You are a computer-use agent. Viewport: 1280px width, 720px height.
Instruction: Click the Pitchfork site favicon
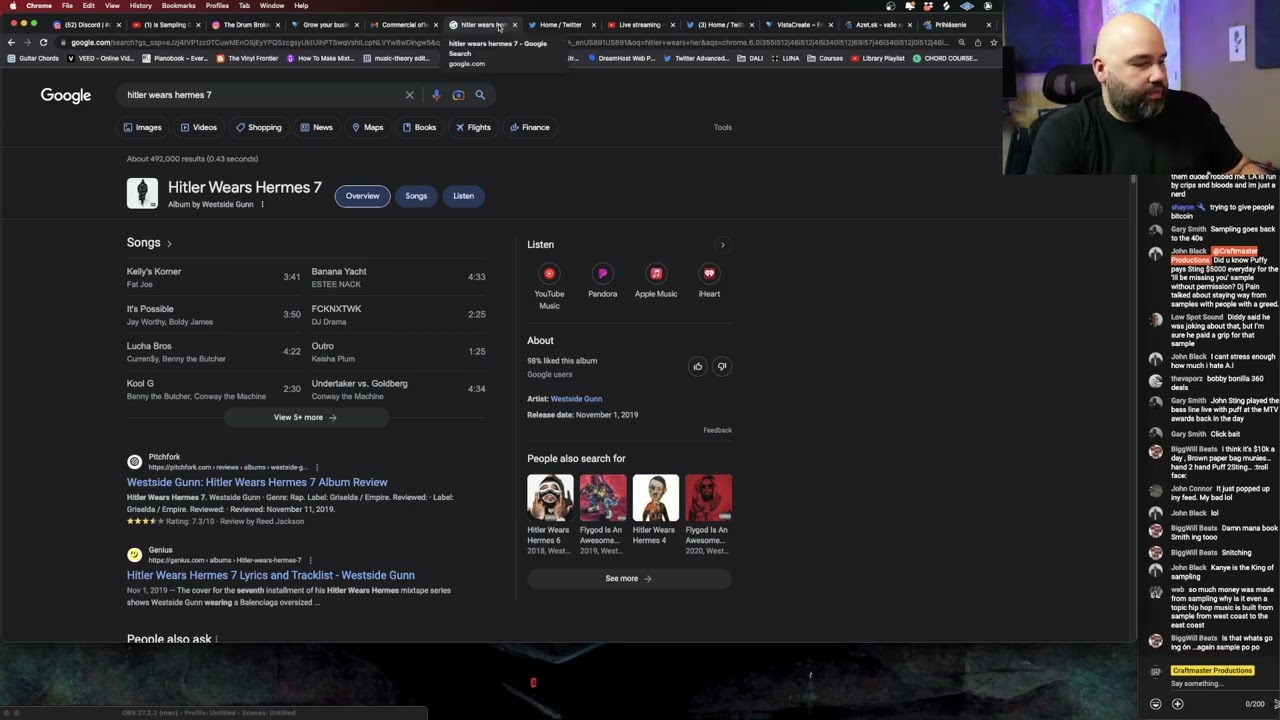pyautogui.click(x=134, y=461)
